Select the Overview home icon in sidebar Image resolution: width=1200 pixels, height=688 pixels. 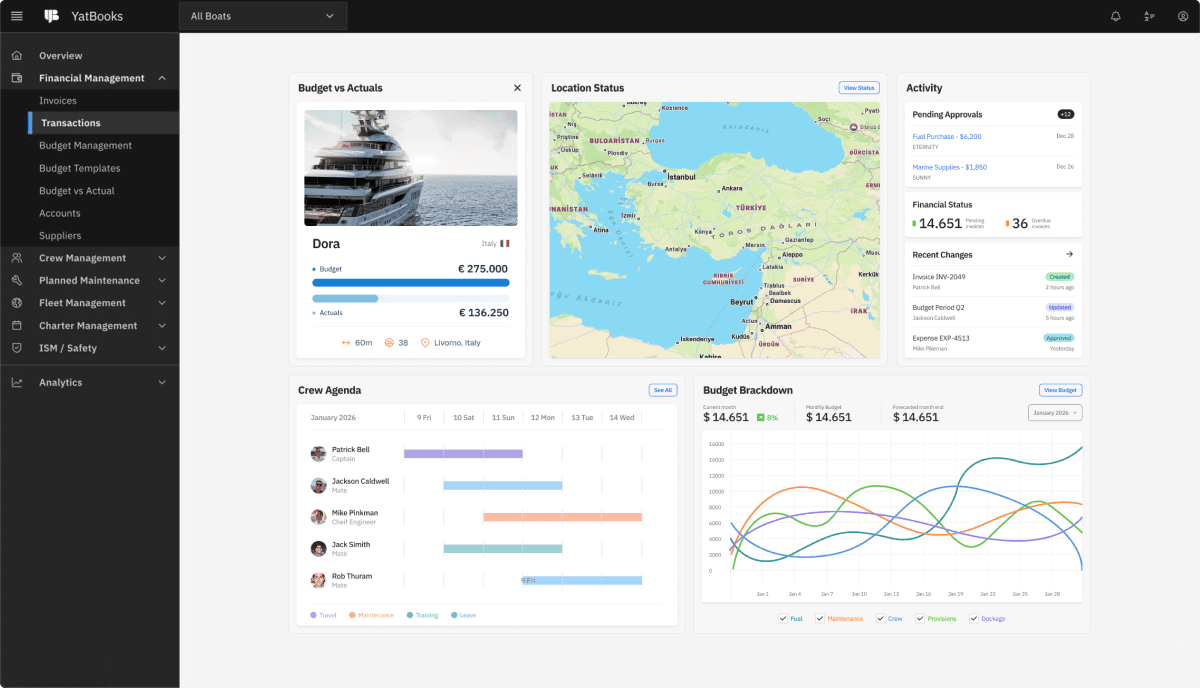click(17, 55)
